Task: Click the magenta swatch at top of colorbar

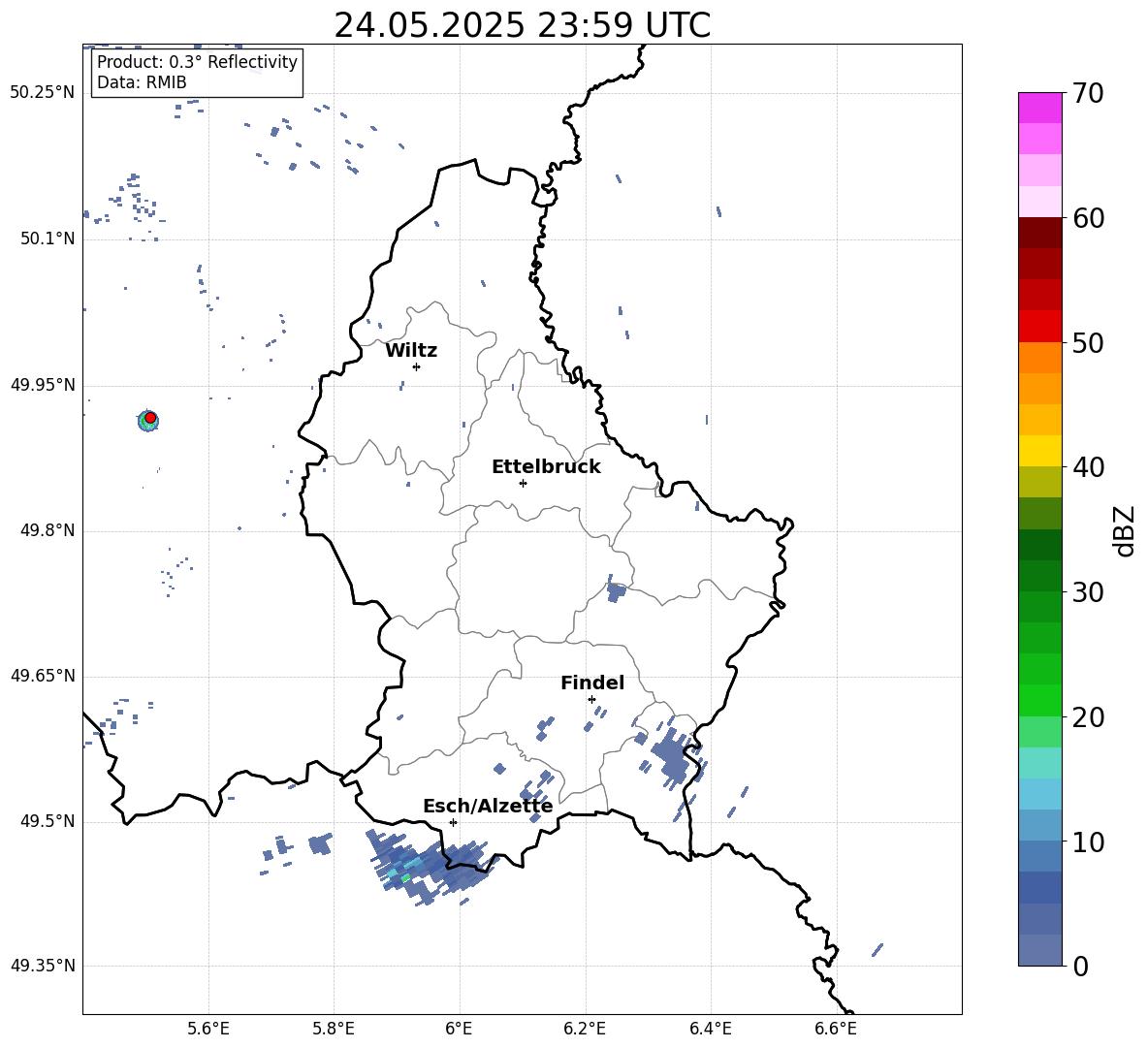Action: pyautogui.click(x=1039, y=108)
